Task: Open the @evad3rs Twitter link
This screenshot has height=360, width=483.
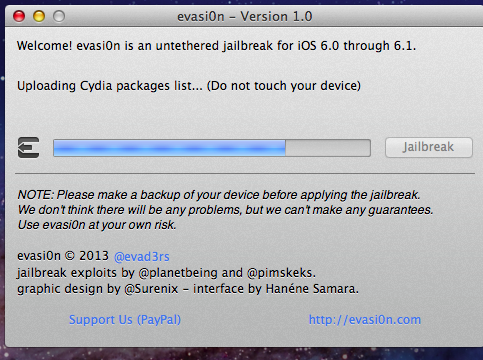Action: (142, 256)
